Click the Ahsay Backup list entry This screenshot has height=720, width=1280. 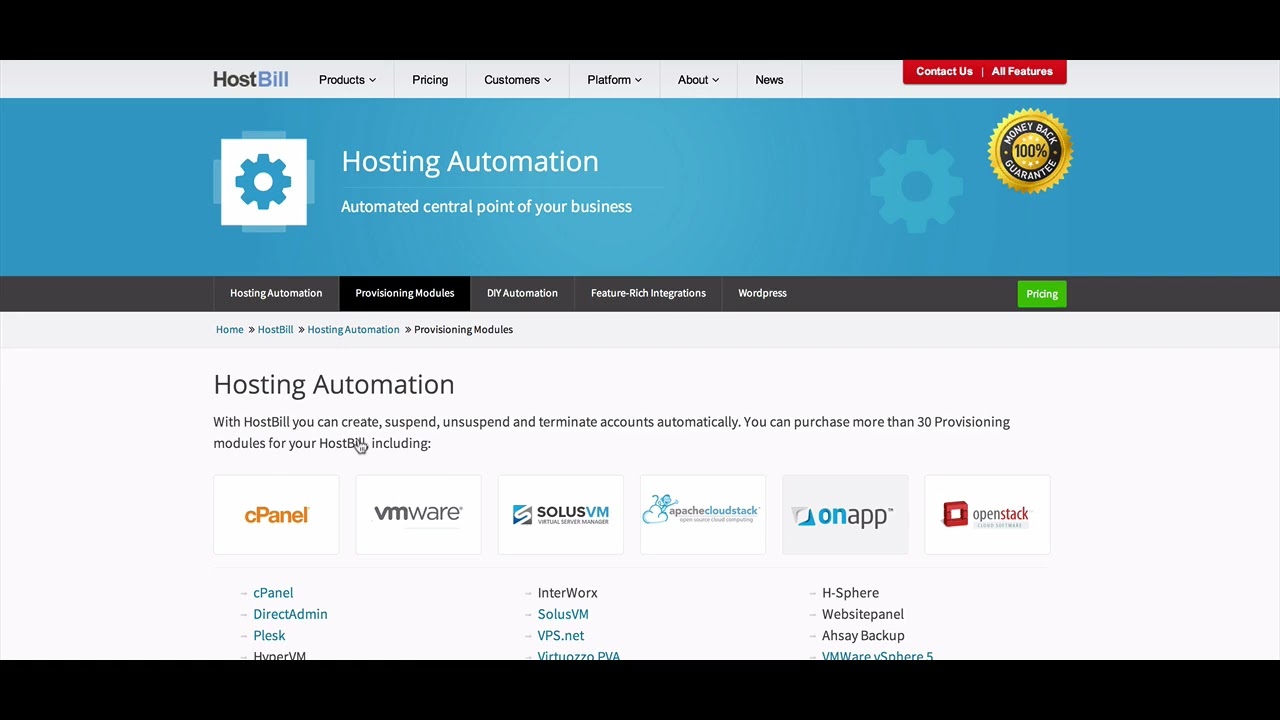pyautogui.click(x=863, y=635)
